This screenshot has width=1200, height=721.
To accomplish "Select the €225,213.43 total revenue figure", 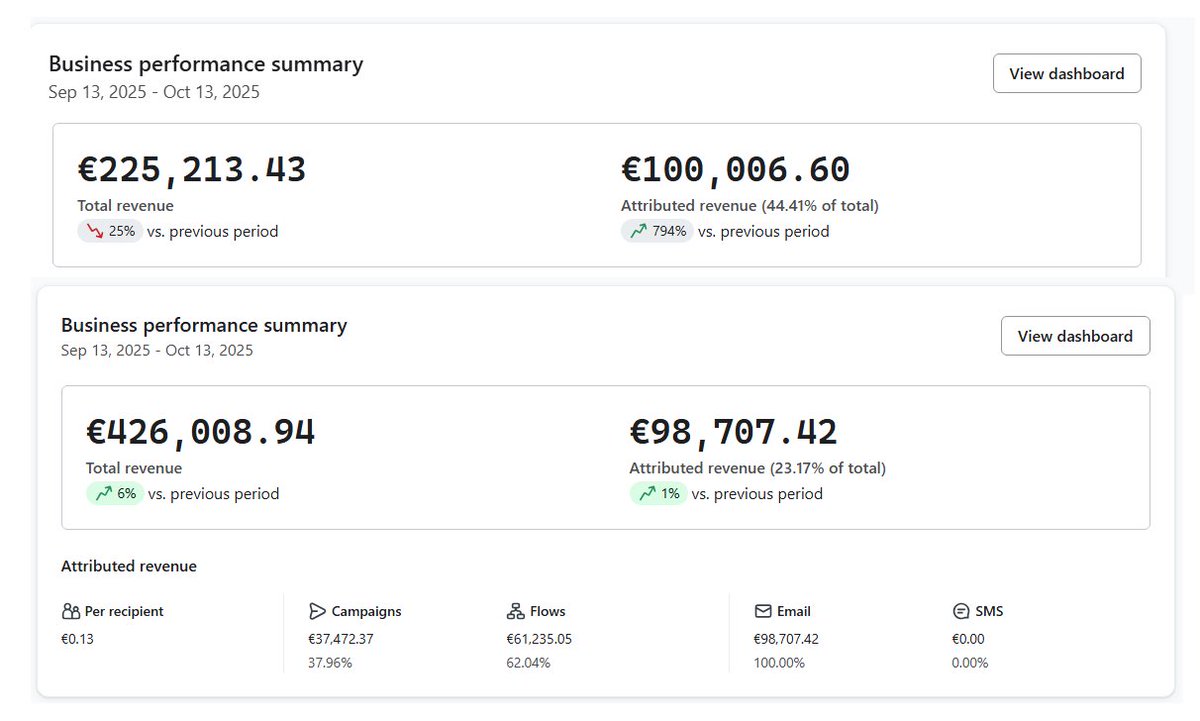I will point(192,170).
